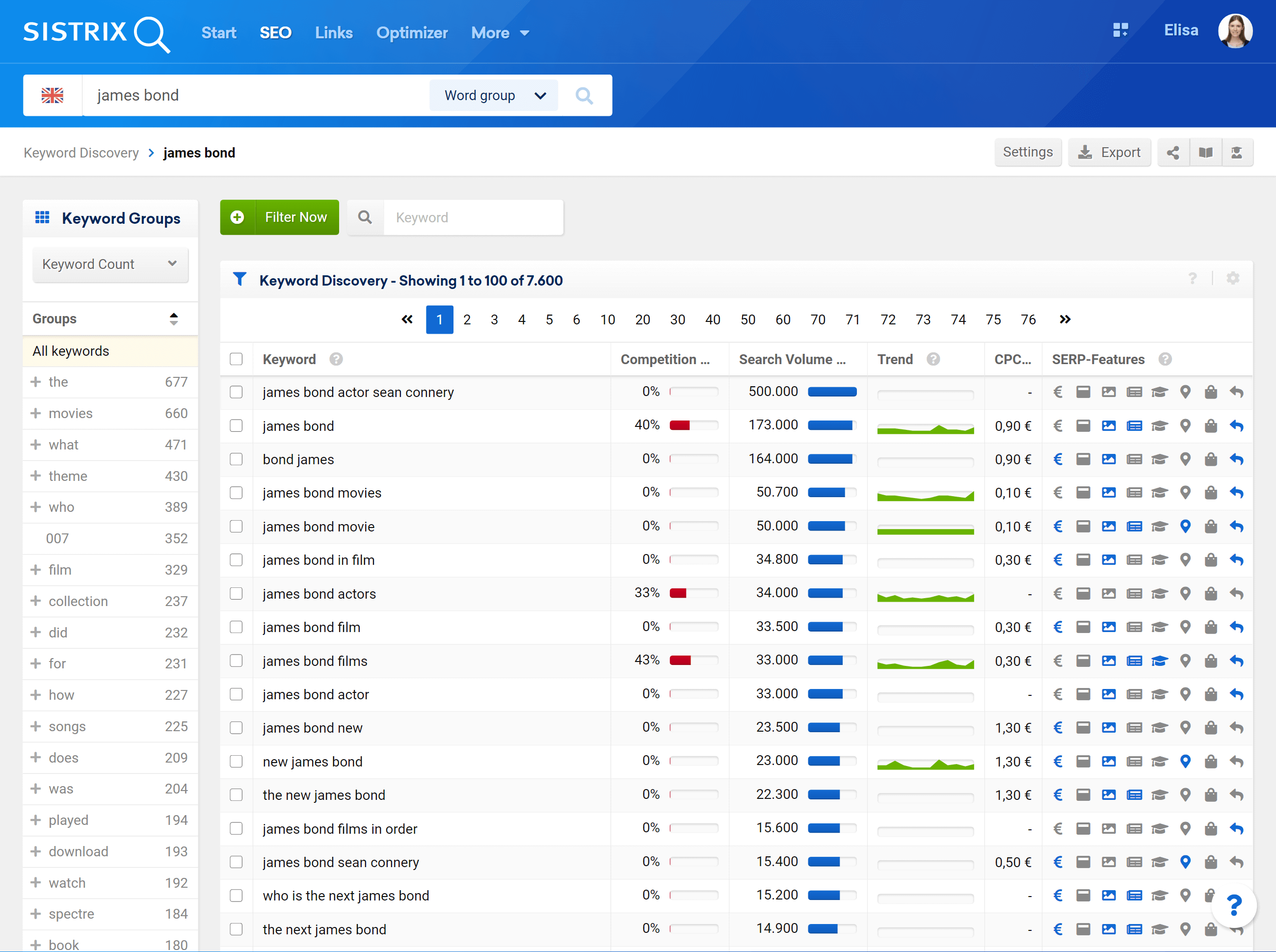Click graduation cap icon for 'james bond films'
The height and width of the screenshot is (952, 1276).
point(1160,661)
